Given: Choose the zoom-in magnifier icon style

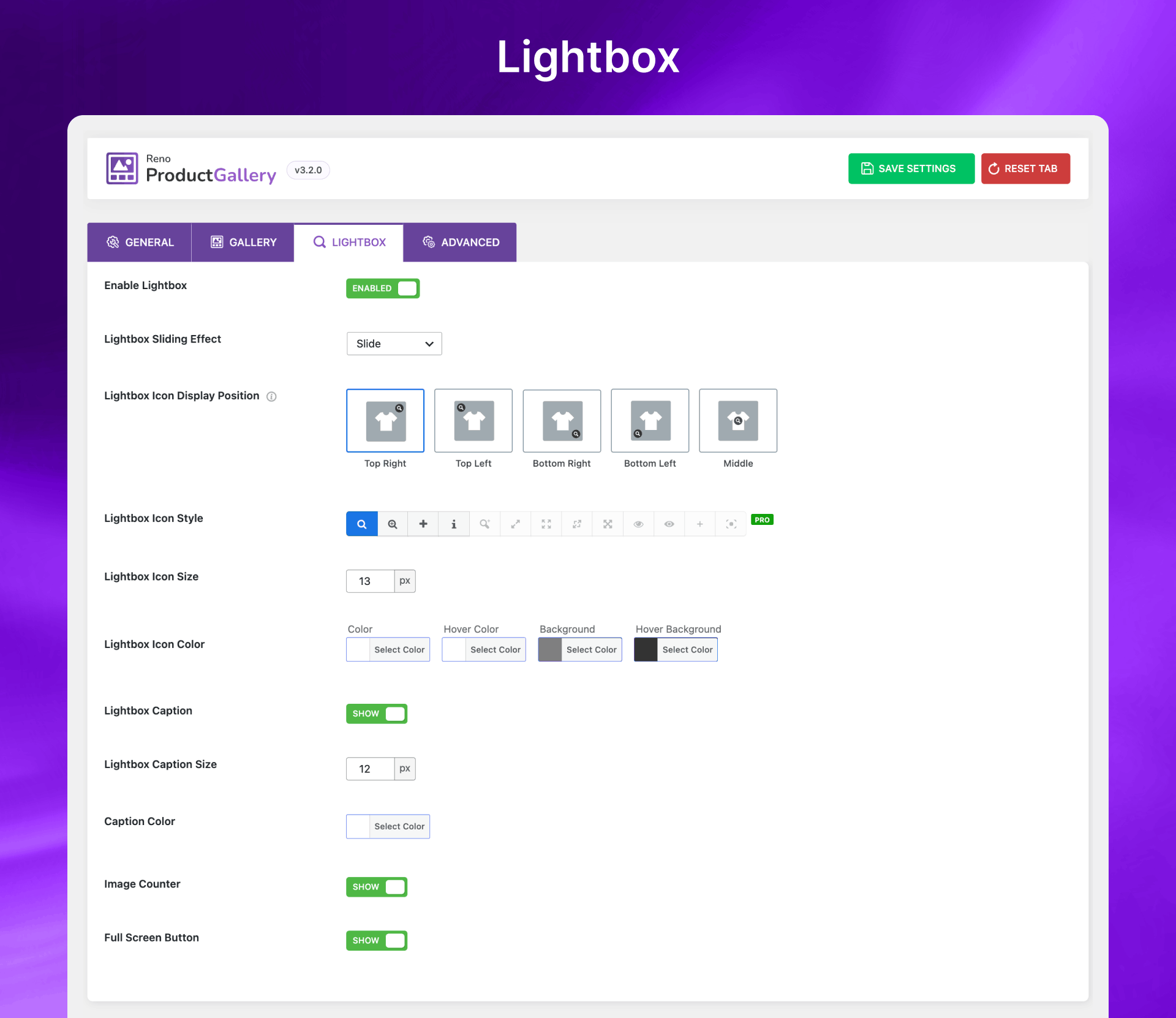Looking at the screenshot, I should pos(393,524).
